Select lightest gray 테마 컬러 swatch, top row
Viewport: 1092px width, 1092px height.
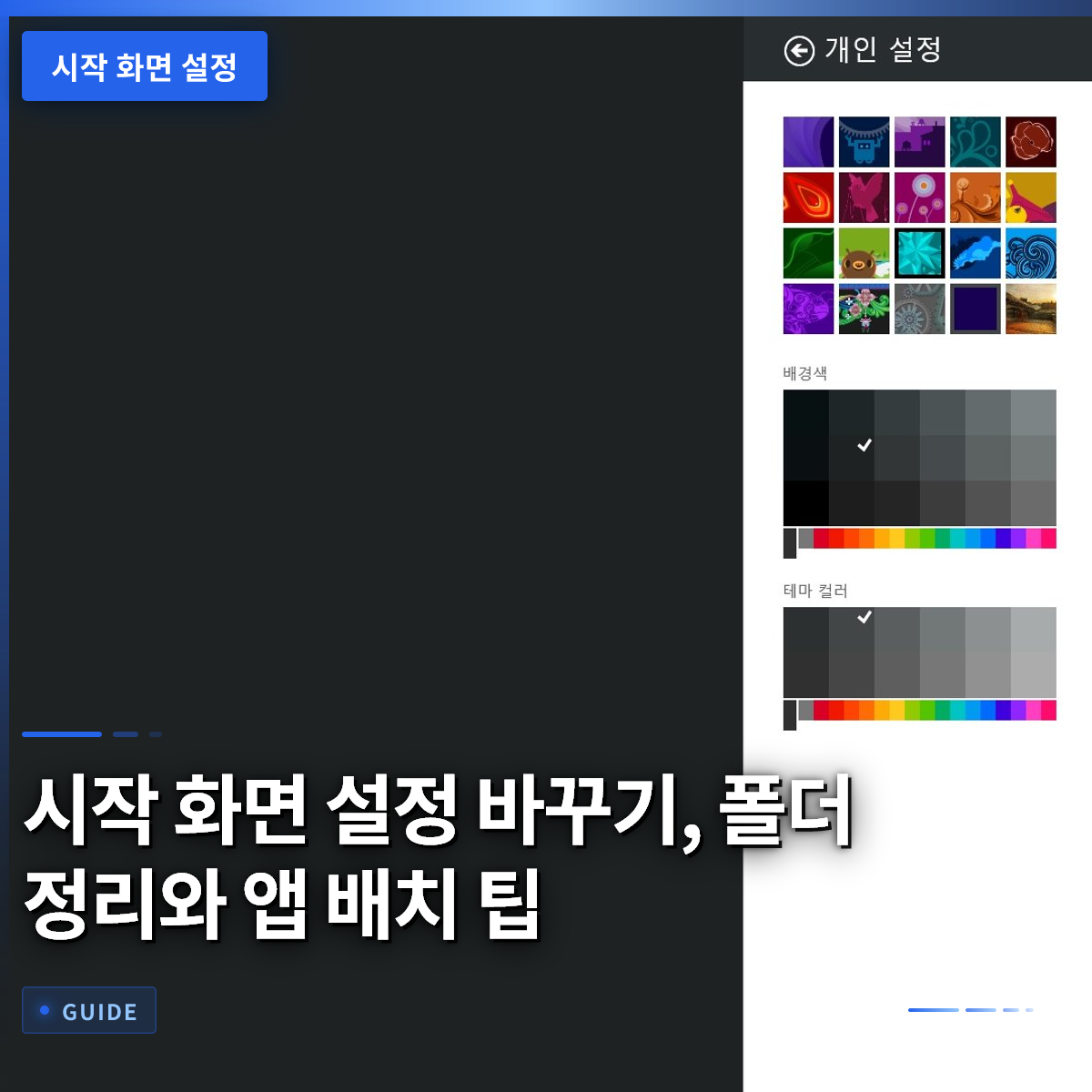1034,629
